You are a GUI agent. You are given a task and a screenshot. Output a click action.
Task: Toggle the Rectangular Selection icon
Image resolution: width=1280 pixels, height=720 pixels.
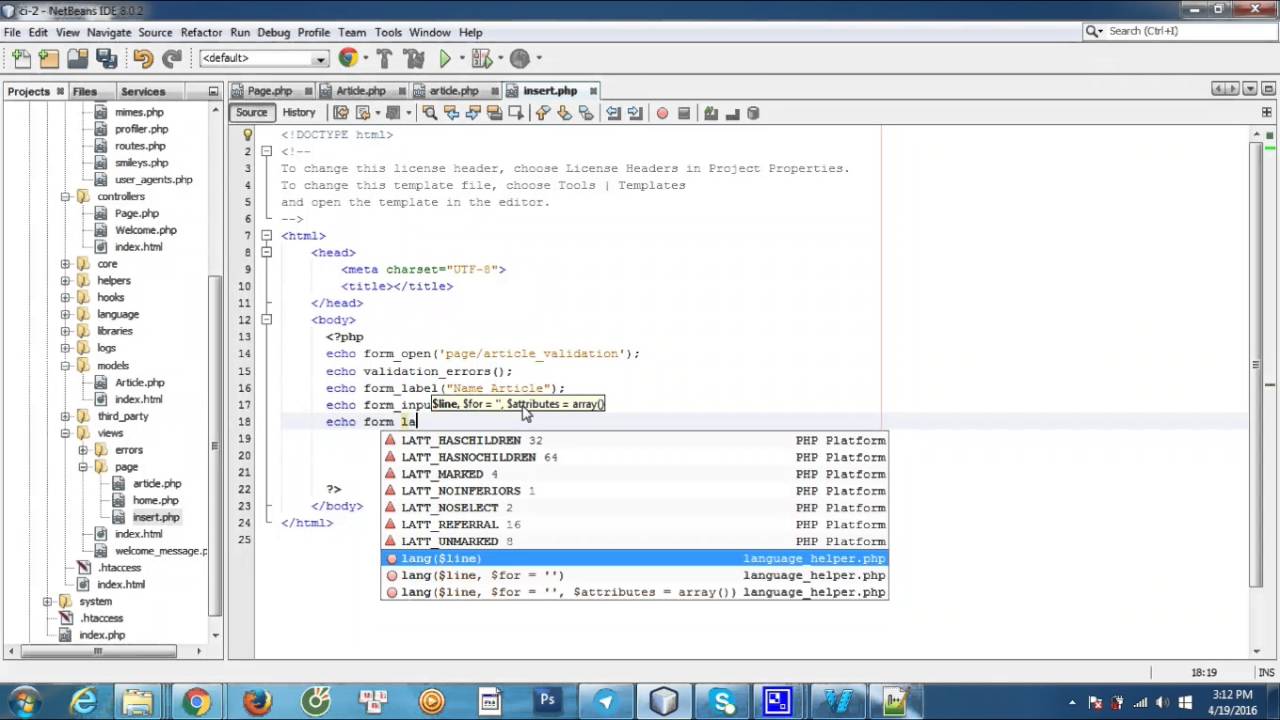tap(516, 113)
